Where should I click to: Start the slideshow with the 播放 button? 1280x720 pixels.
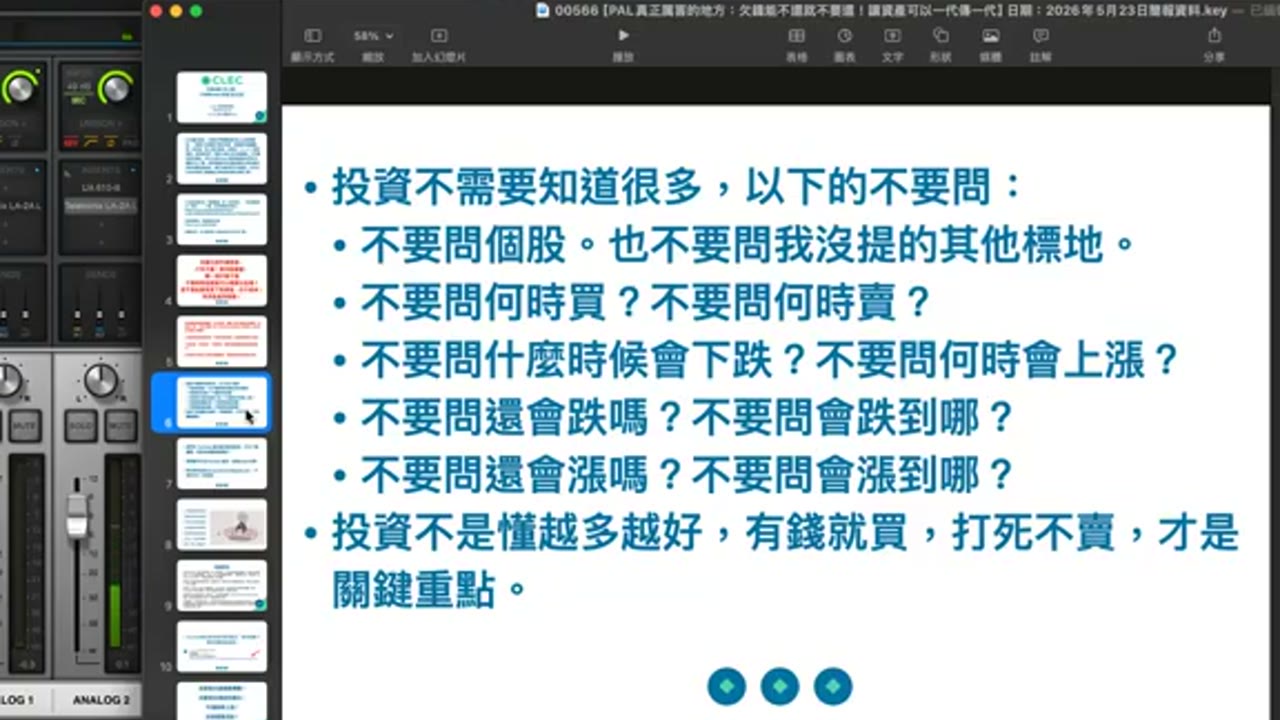(623, 36)
